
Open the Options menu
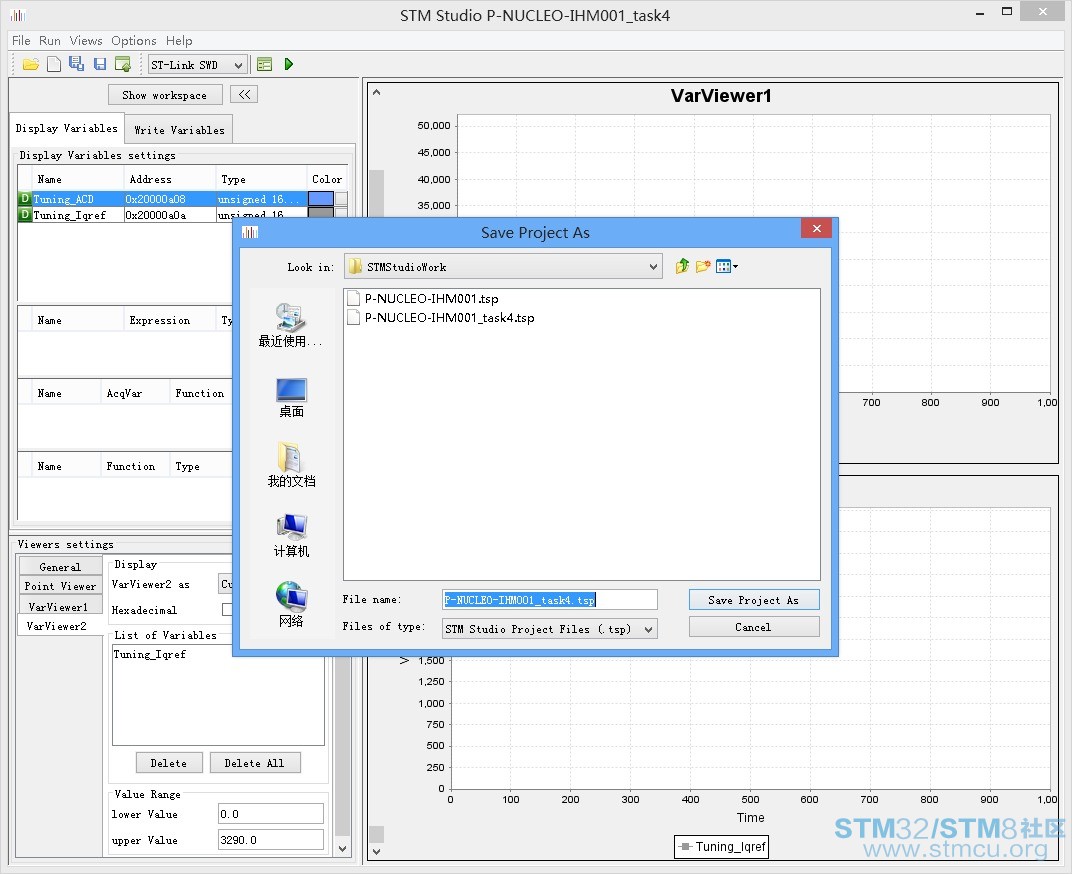133,40
